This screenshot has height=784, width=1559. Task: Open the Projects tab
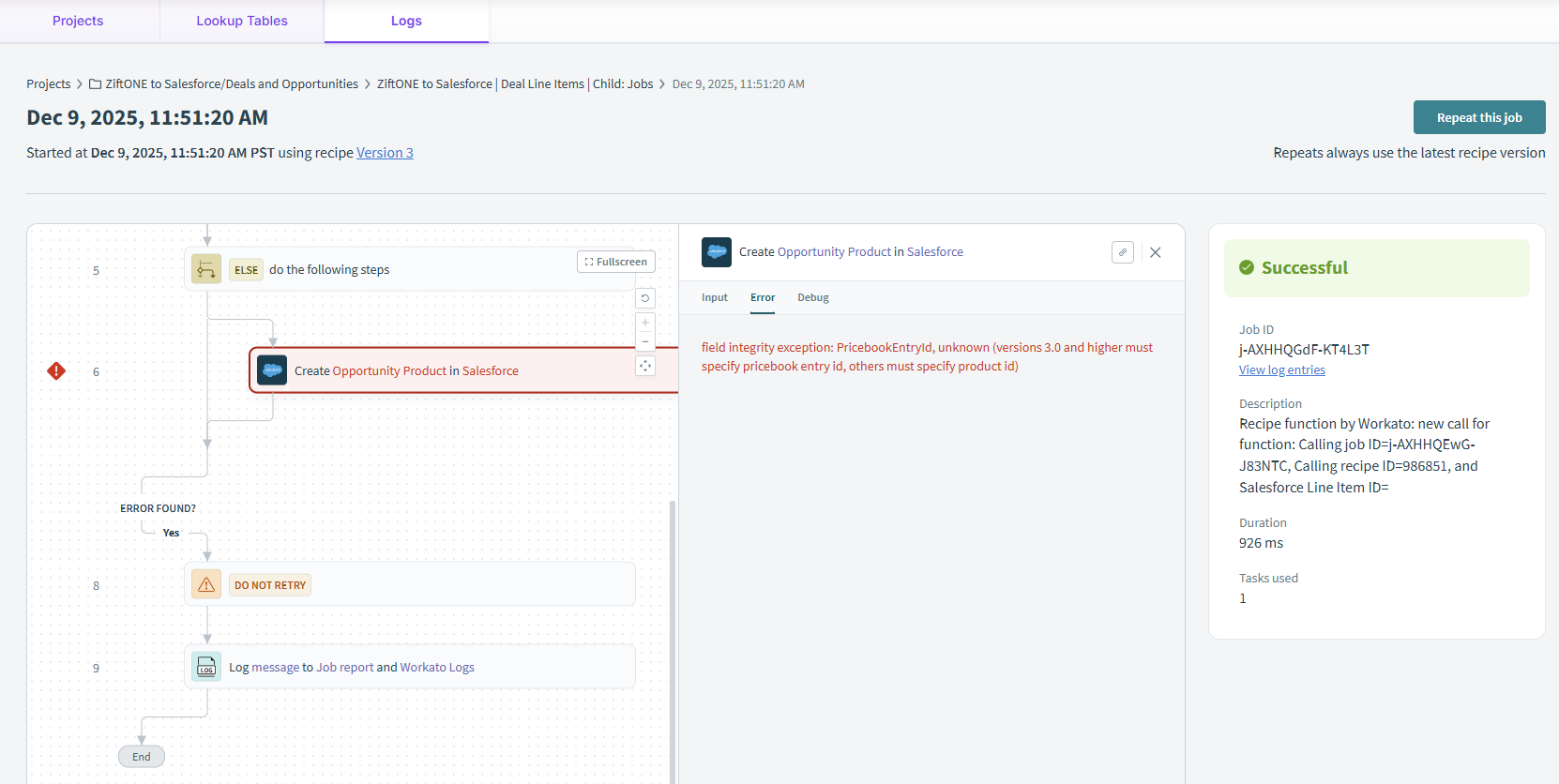[x=78, y=21]
